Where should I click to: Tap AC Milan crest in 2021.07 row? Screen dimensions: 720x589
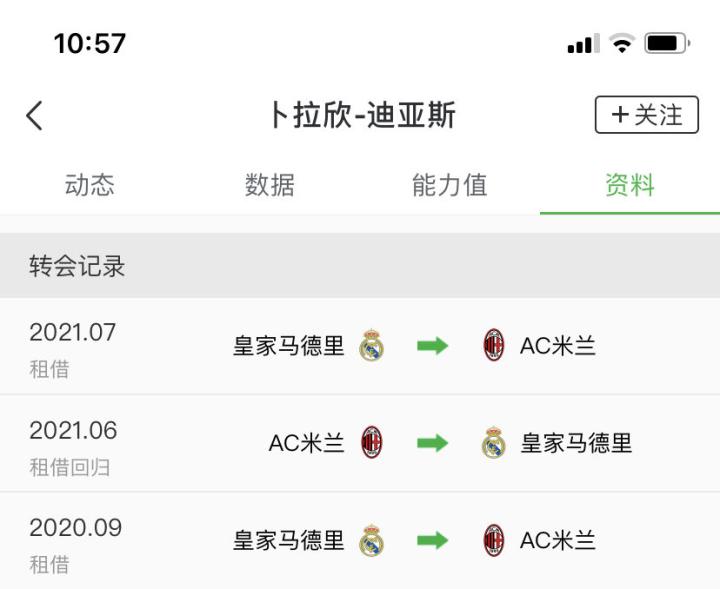point(494,346)
